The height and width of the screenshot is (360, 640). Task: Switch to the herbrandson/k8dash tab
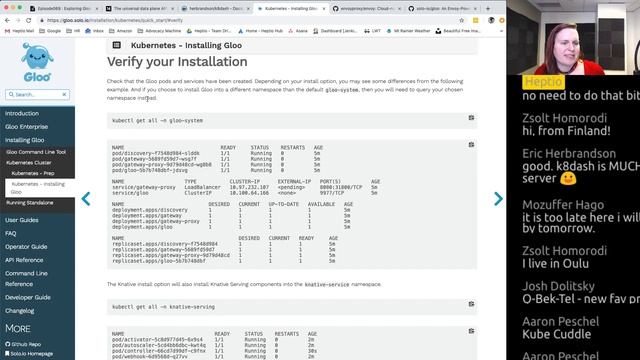pos(216,8)
